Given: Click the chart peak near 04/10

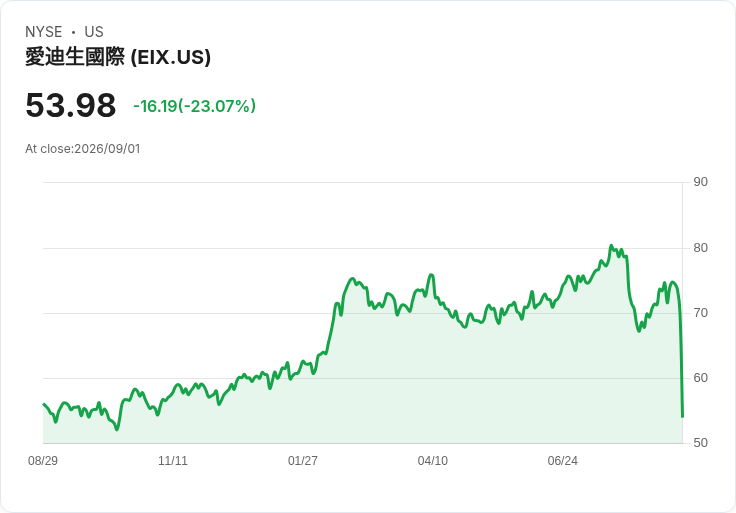Looking at the screenshot, I should [x=431, y=275].
